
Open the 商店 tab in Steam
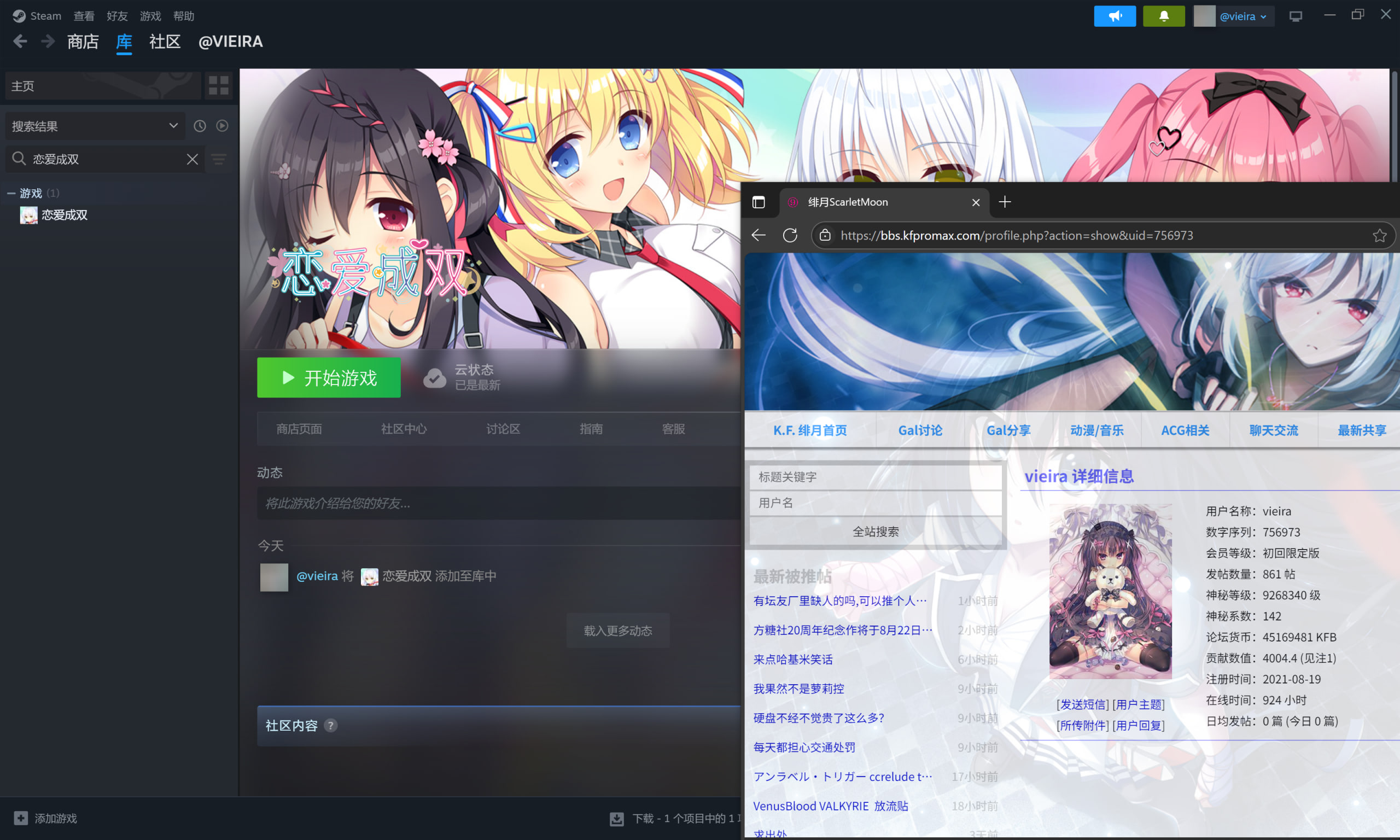click(x=83, y=42)
